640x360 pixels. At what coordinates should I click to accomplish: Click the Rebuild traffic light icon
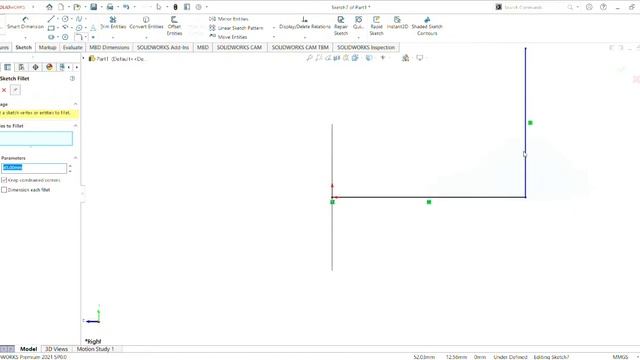(x=176, y=7)
